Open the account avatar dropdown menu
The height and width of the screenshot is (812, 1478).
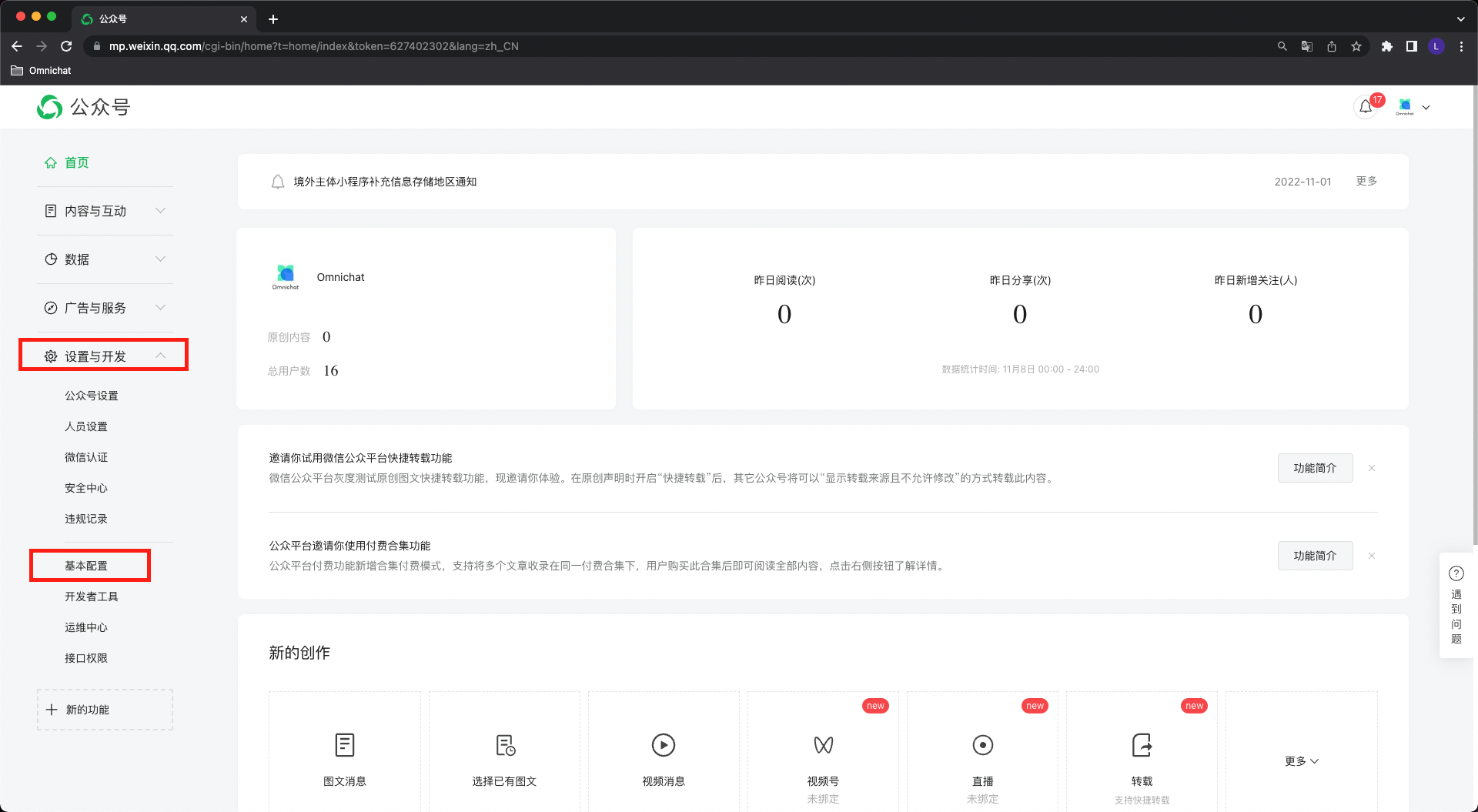1413,107
